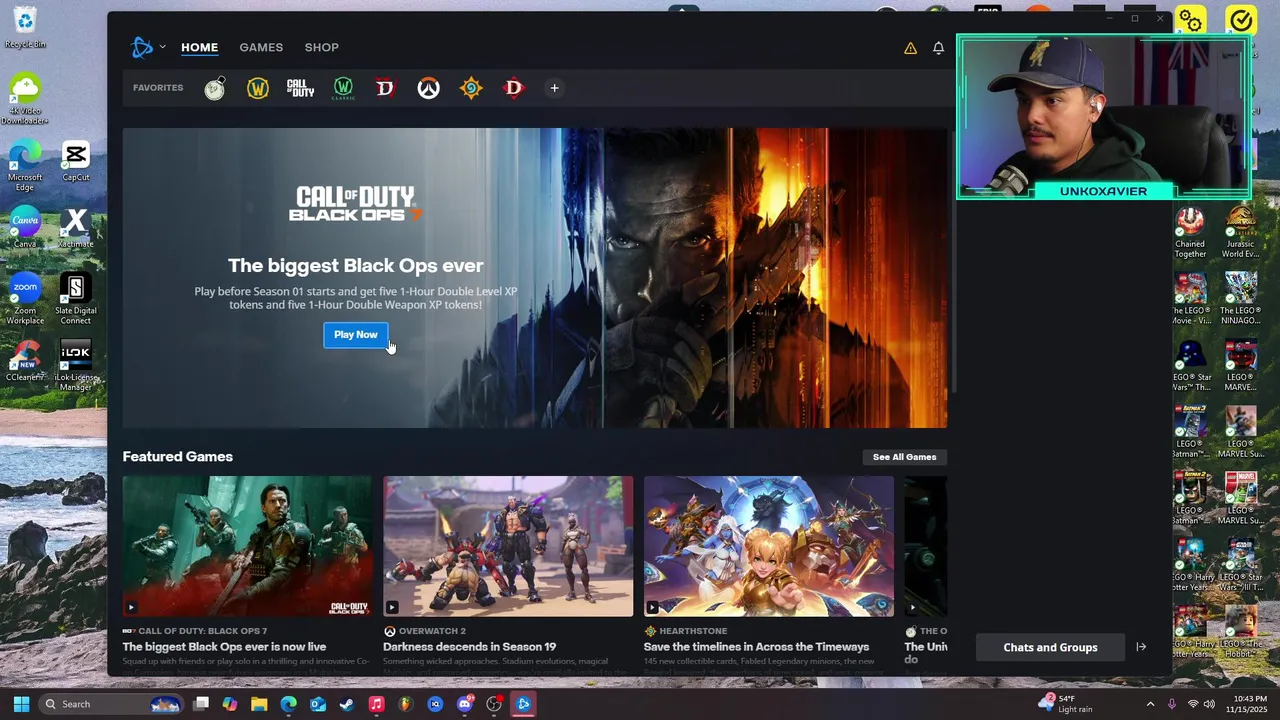1280x720 pixels.
Task: Click the 'Save the timelines in Across the Timeways' headline
Action: click(x=756, y=647)
